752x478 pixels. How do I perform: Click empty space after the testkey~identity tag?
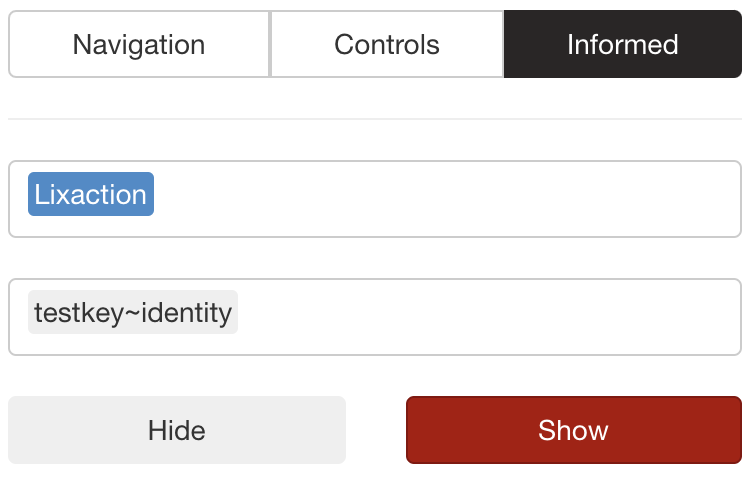[x=490, y=317]
